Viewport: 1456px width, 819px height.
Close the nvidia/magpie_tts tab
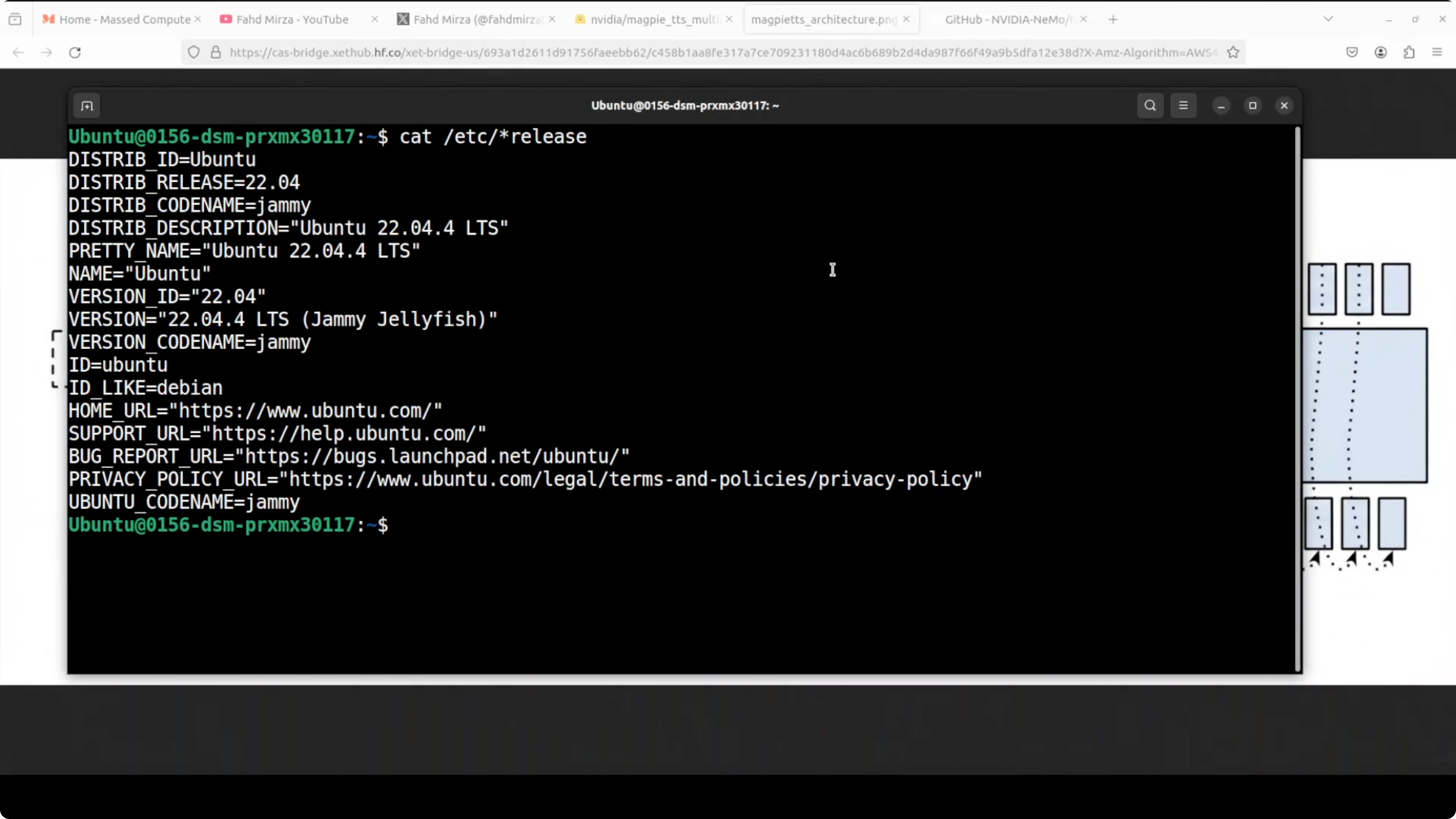(x=729, y=19)
